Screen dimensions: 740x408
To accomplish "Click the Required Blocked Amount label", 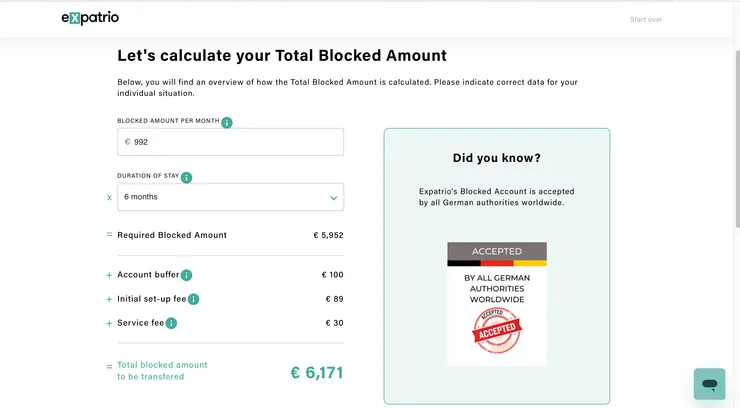I will pos(172,235).
